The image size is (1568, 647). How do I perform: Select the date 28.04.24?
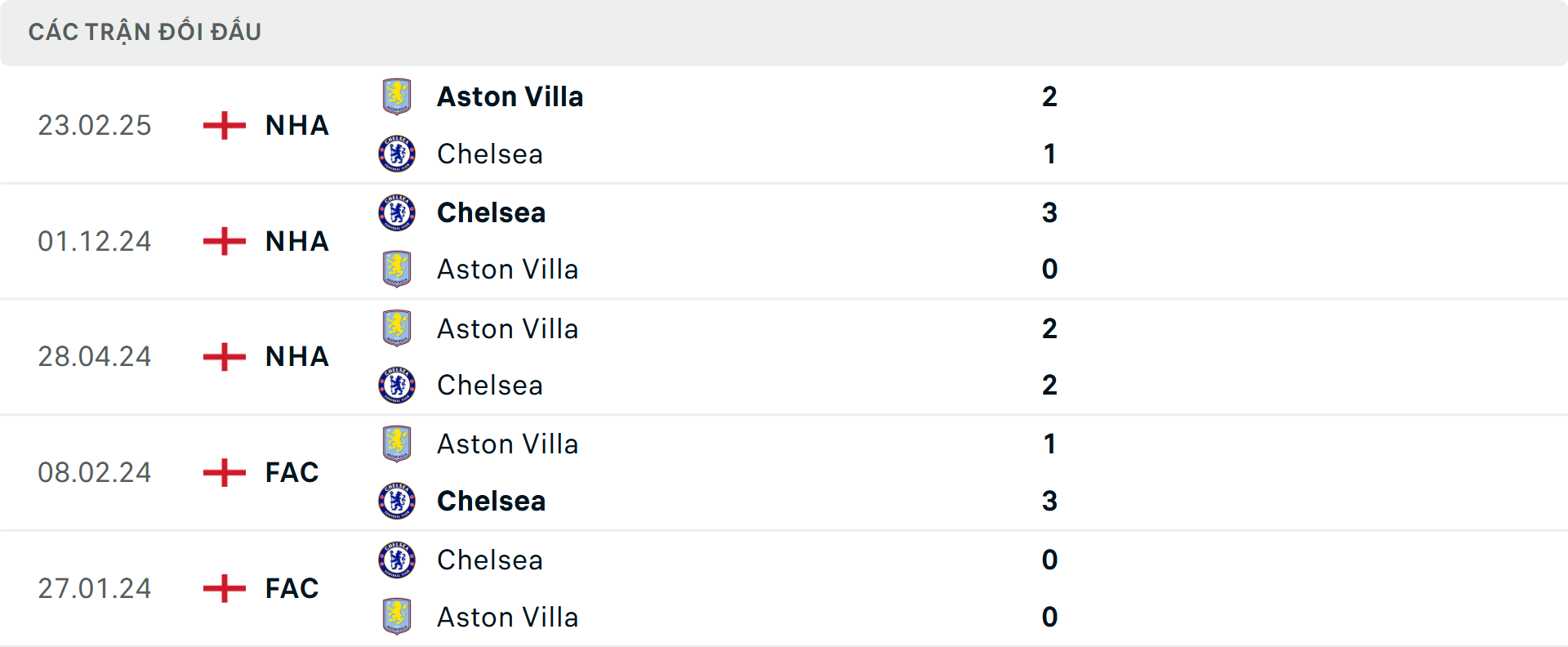coord(95,356)
